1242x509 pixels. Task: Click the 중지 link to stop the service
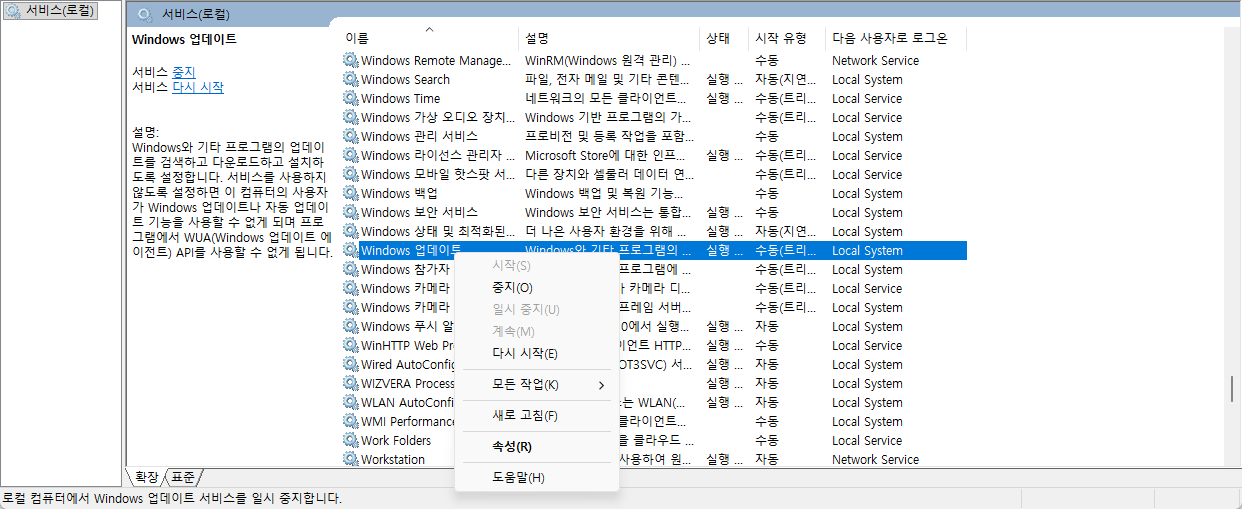(x=184, y=72)
